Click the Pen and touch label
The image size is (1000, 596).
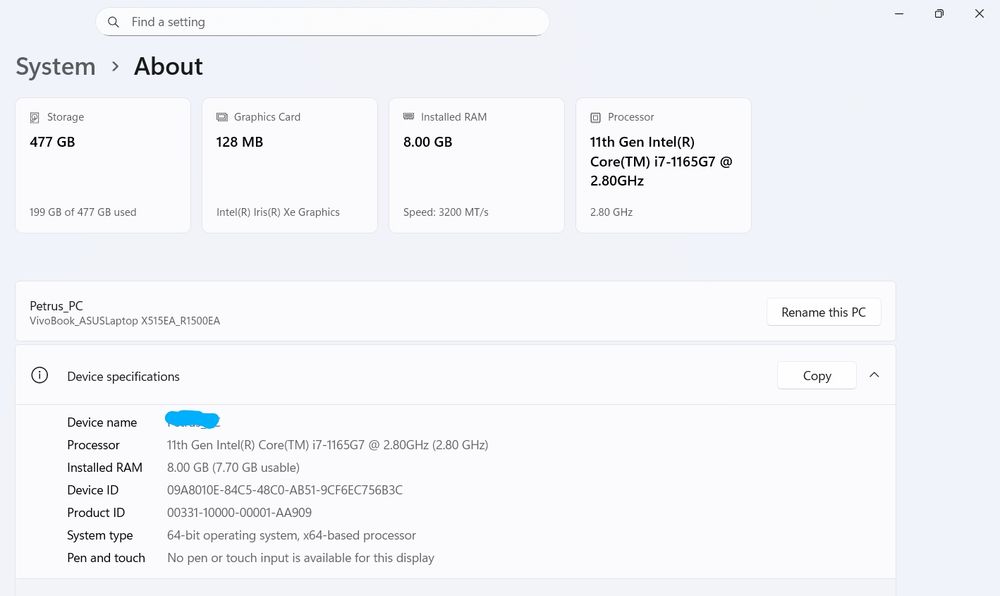[106, 558]
